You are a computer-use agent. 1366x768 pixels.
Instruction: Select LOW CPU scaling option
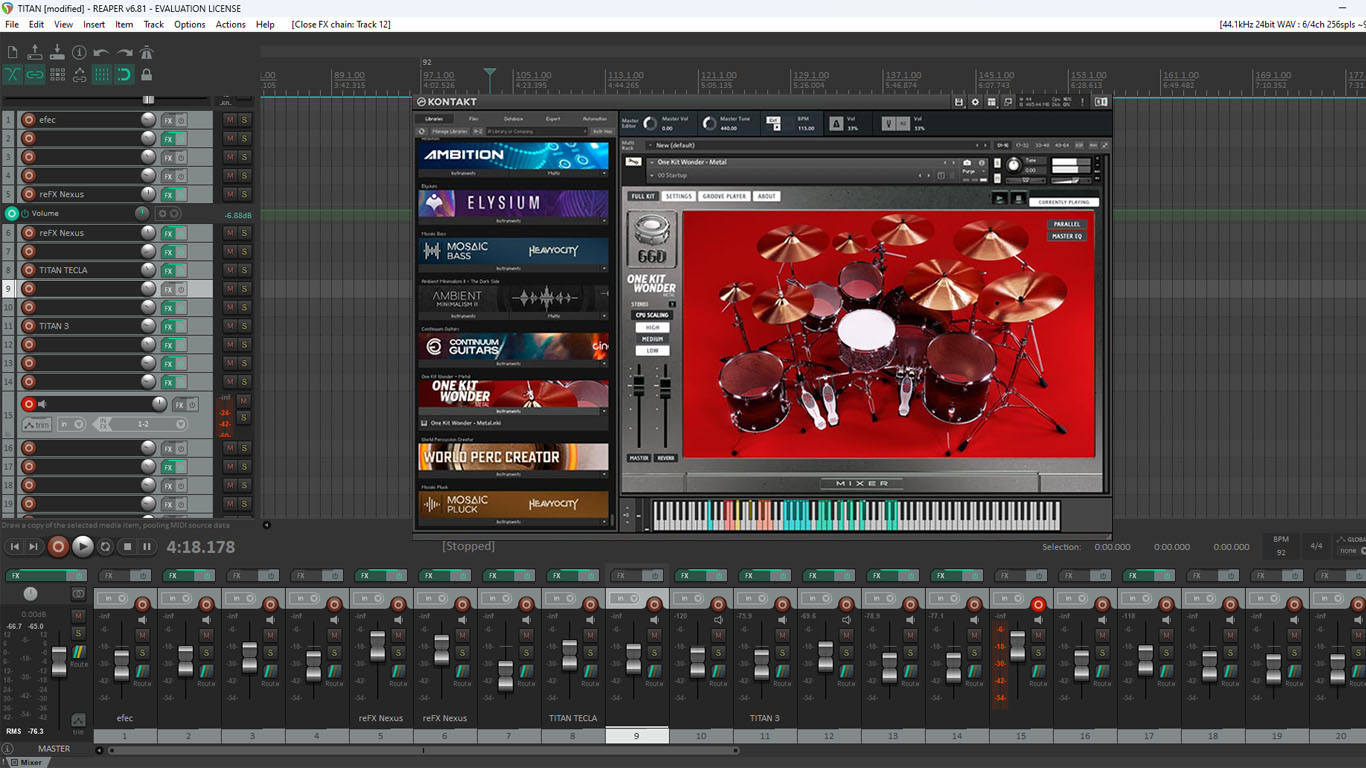pos(652,350)
